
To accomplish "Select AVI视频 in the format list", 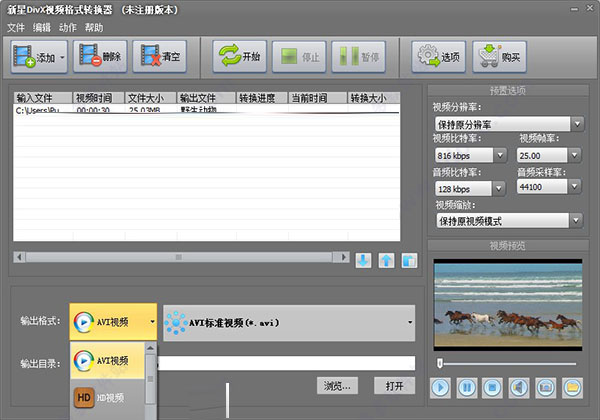I will click(x=108, y=360).
